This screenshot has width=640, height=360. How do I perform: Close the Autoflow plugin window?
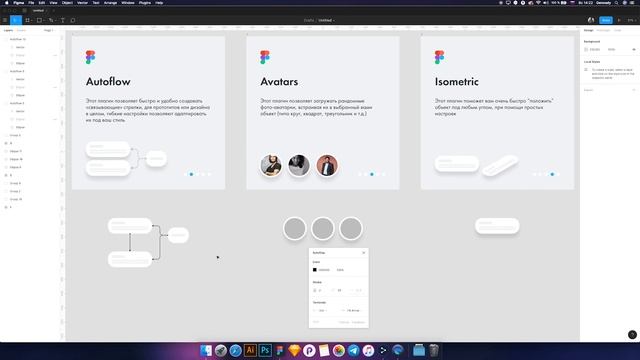tap(364, 253)
